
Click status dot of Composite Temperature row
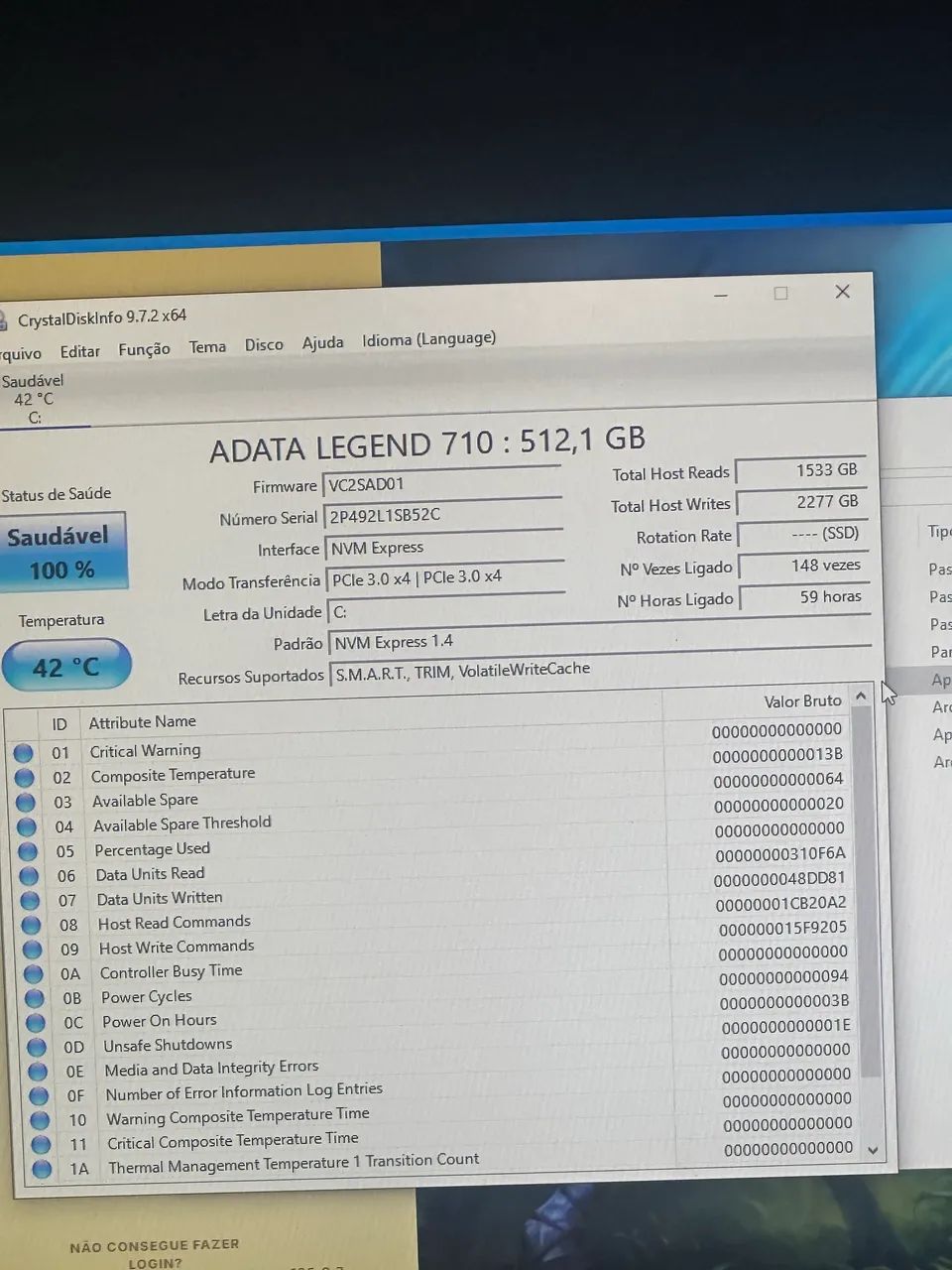(x=24, y=778)
